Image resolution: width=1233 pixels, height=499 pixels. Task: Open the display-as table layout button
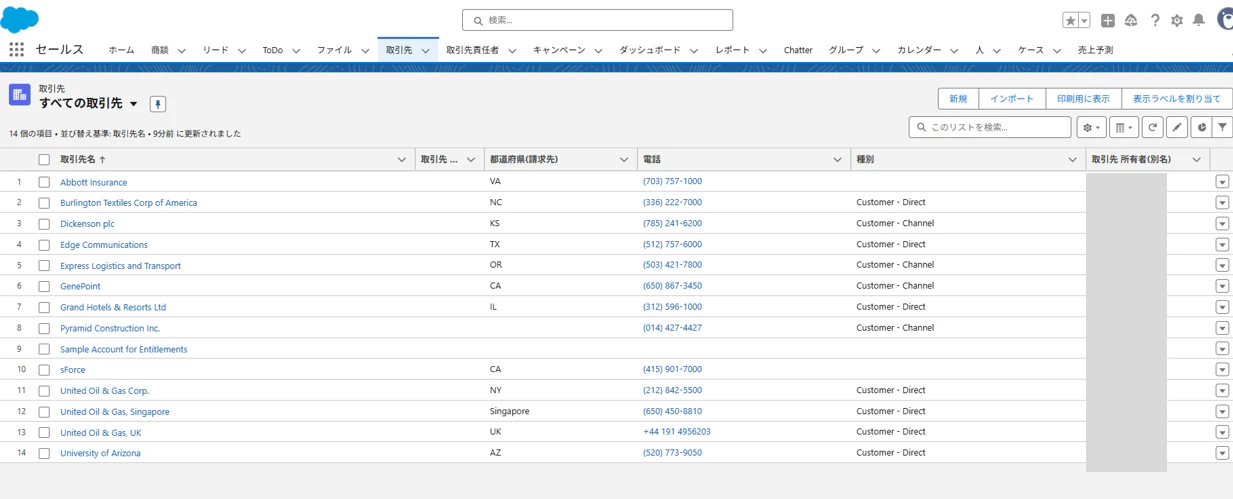tap(1124, 127)
